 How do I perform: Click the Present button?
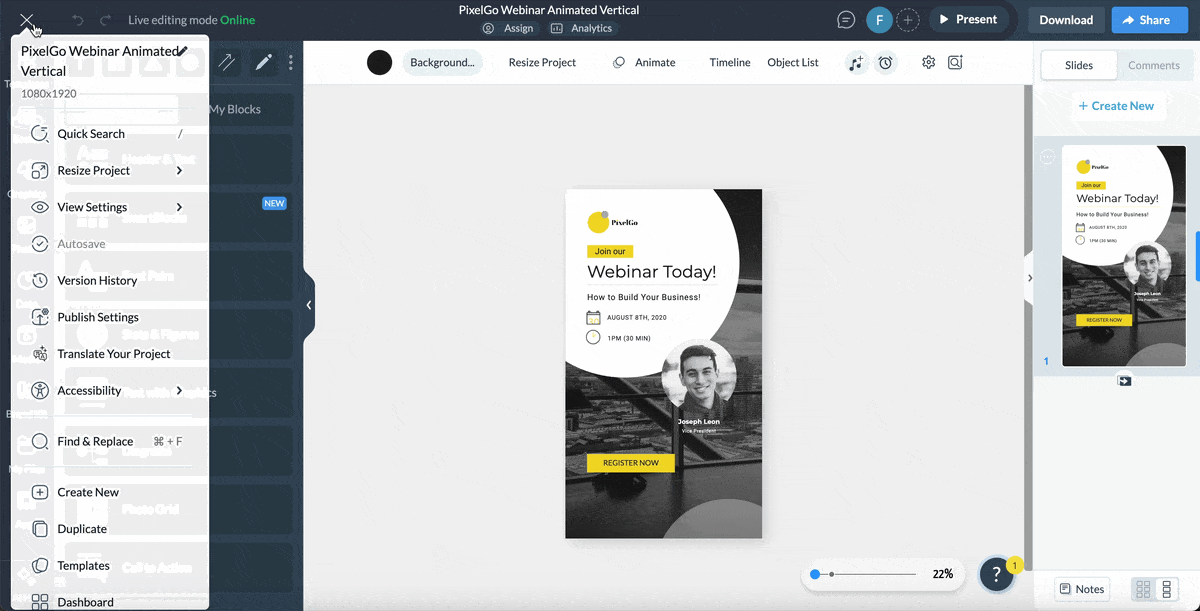coord(969,20)
